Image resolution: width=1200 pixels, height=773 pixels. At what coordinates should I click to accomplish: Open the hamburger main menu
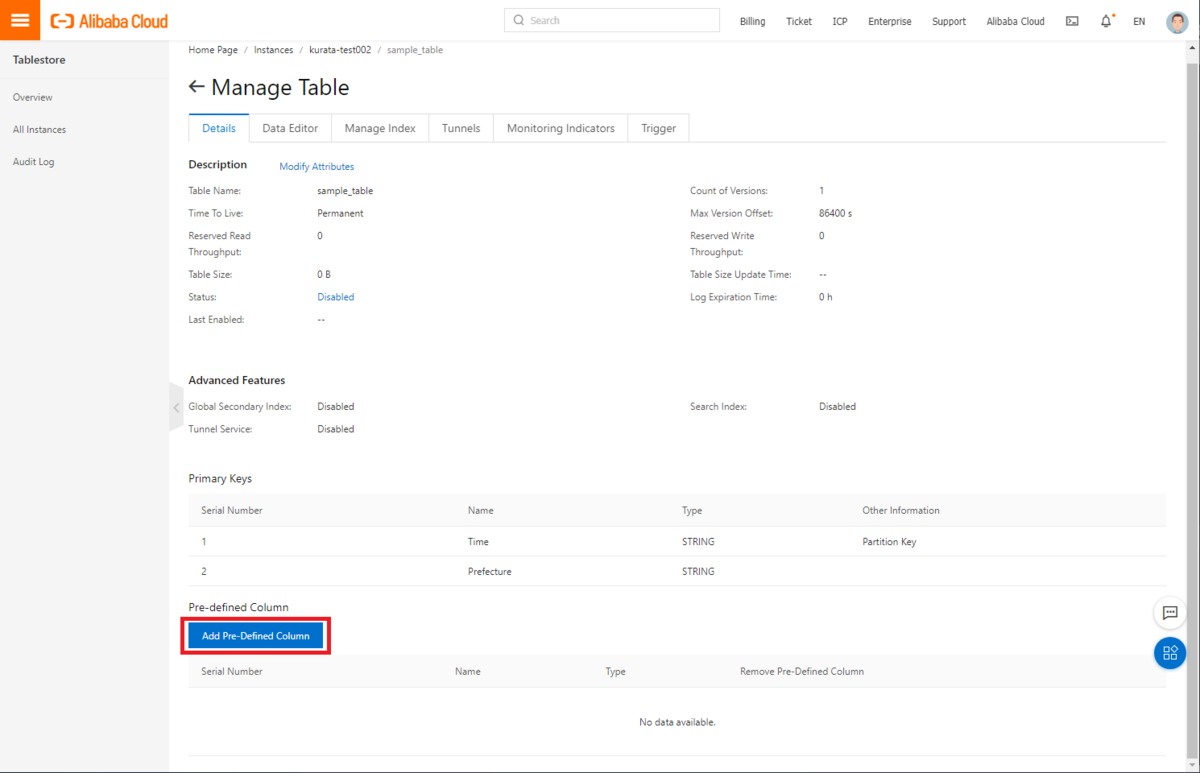20,20
